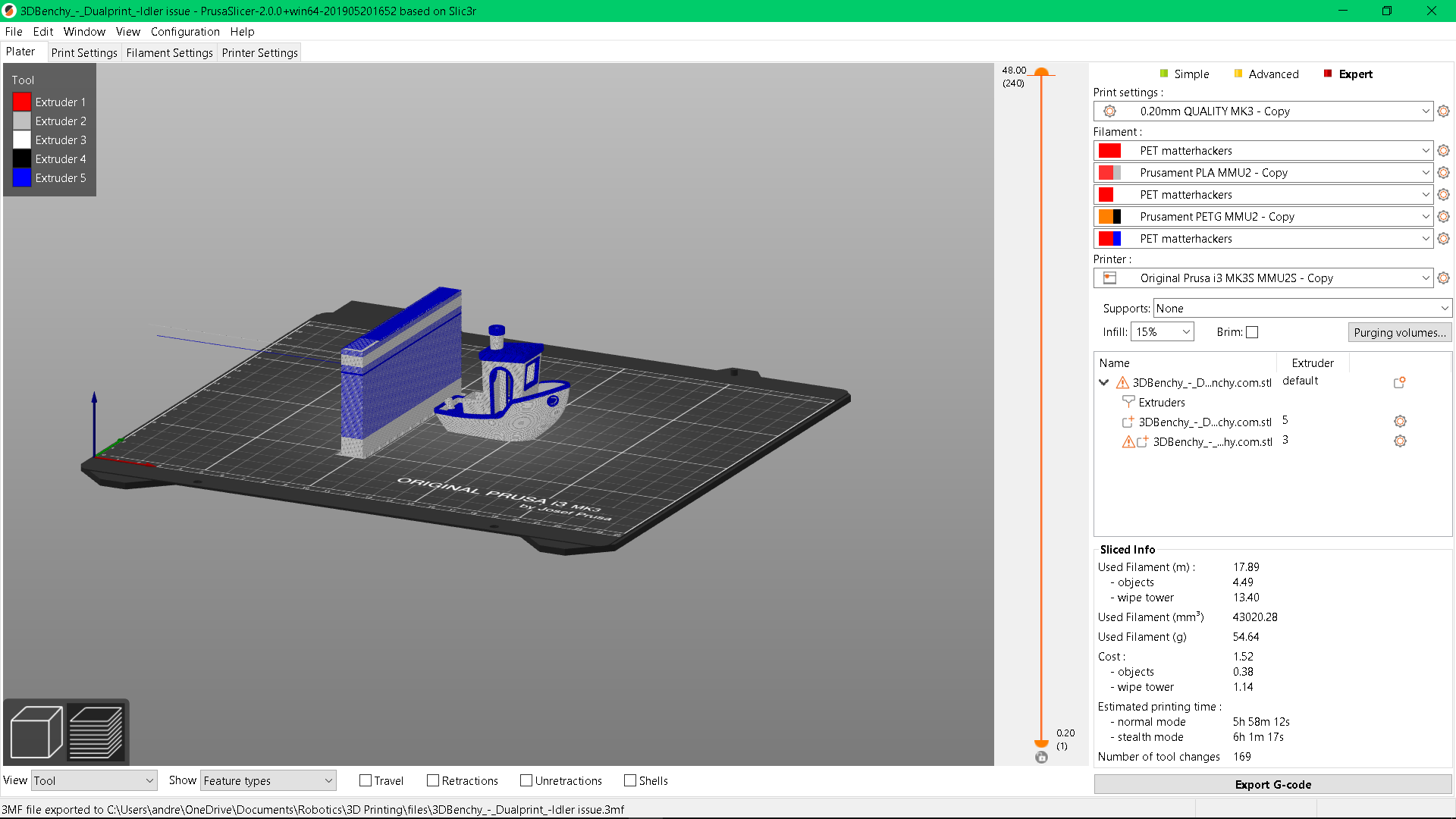This screenshot has height=819, width=1456.
Task: Show Travel moves in the preview
Action: click(365, 780)
